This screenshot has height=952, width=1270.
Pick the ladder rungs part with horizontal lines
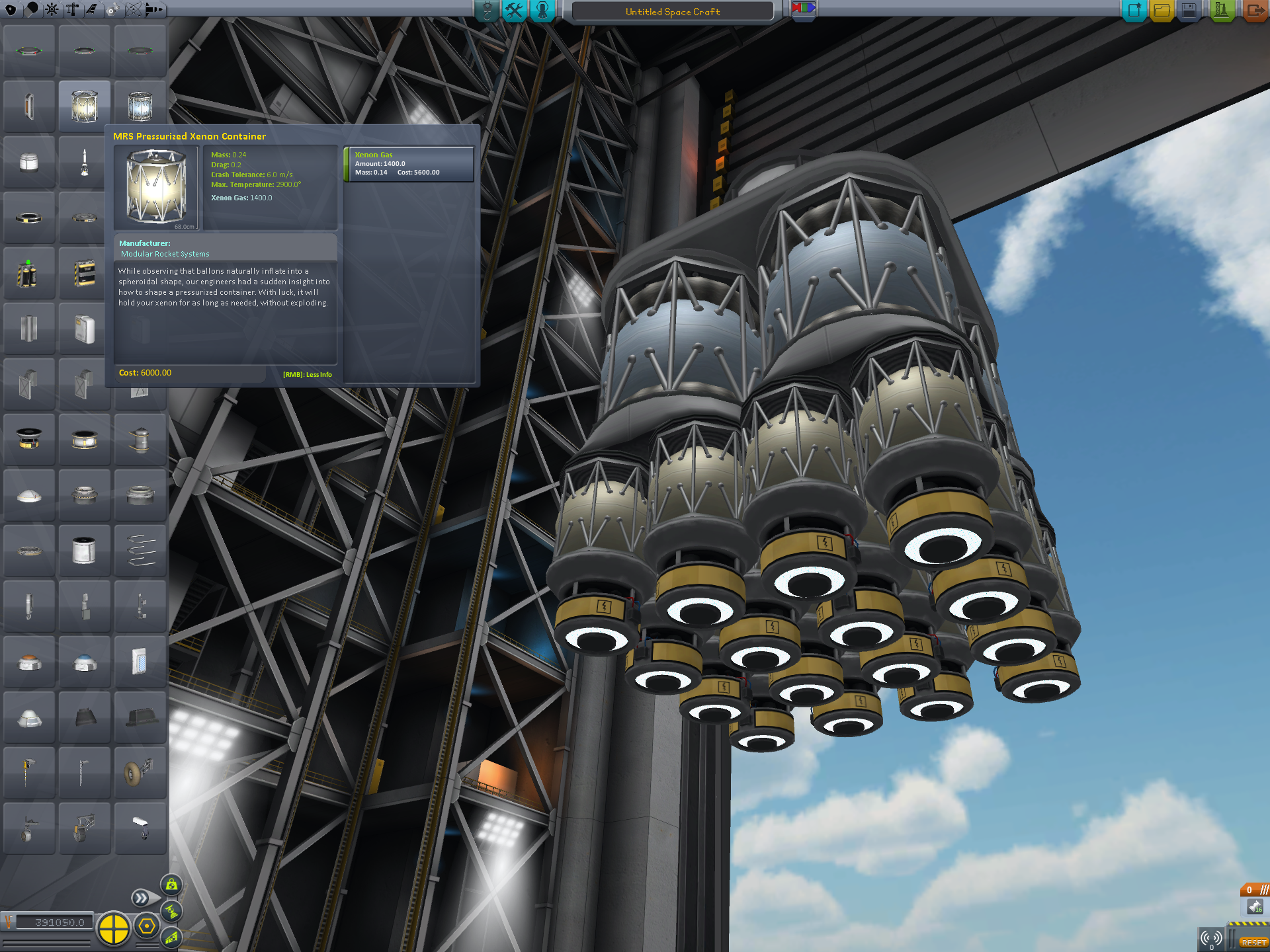click(x=140, y=551)
